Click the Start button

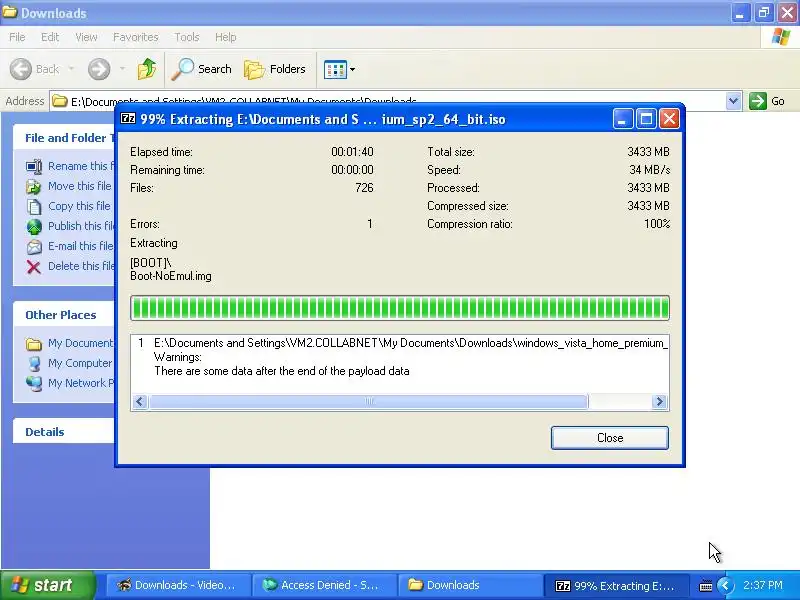tap(47, 585)
